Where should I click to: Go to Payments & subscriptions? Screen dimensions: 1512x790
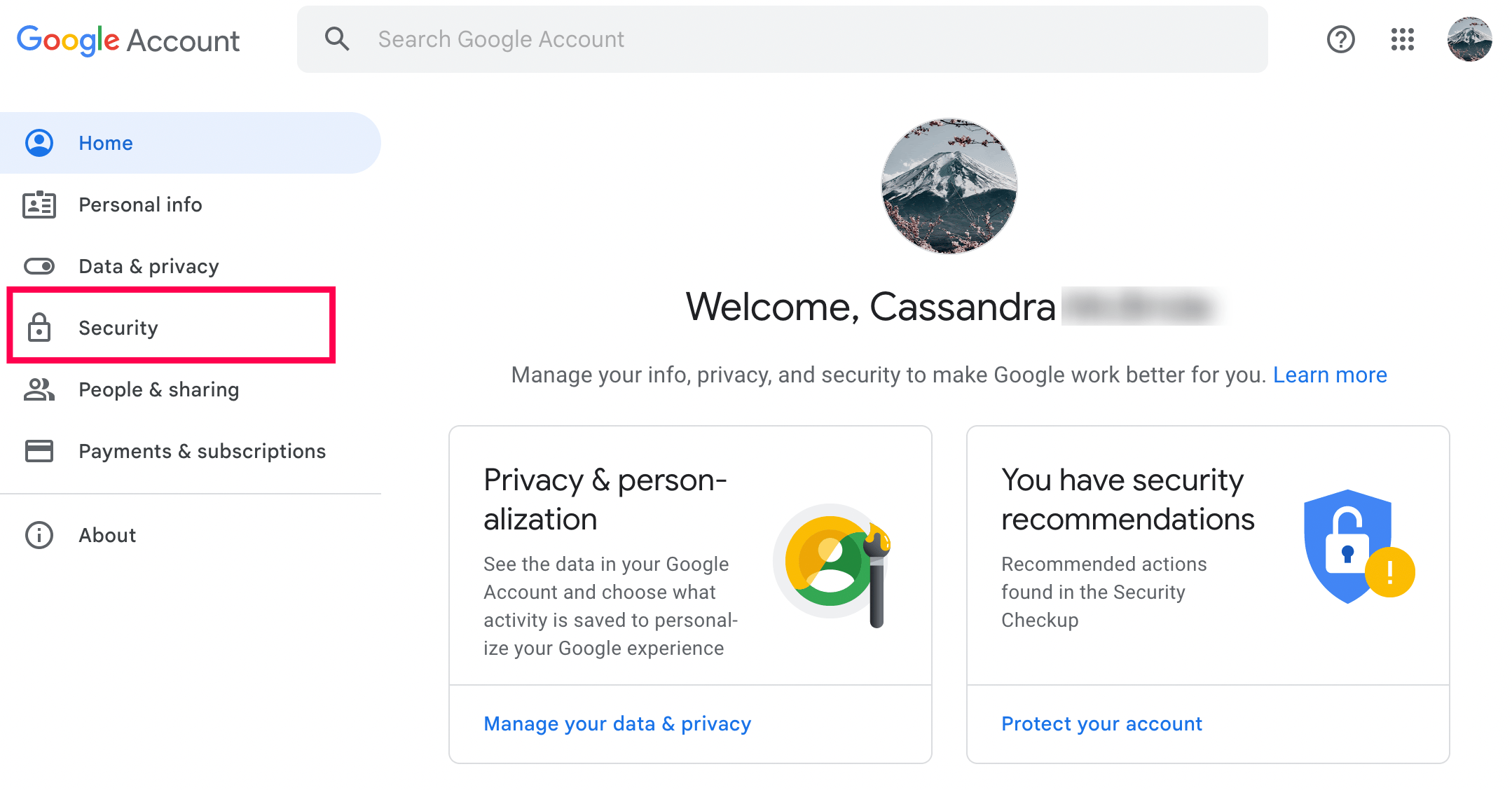(202, 451)
